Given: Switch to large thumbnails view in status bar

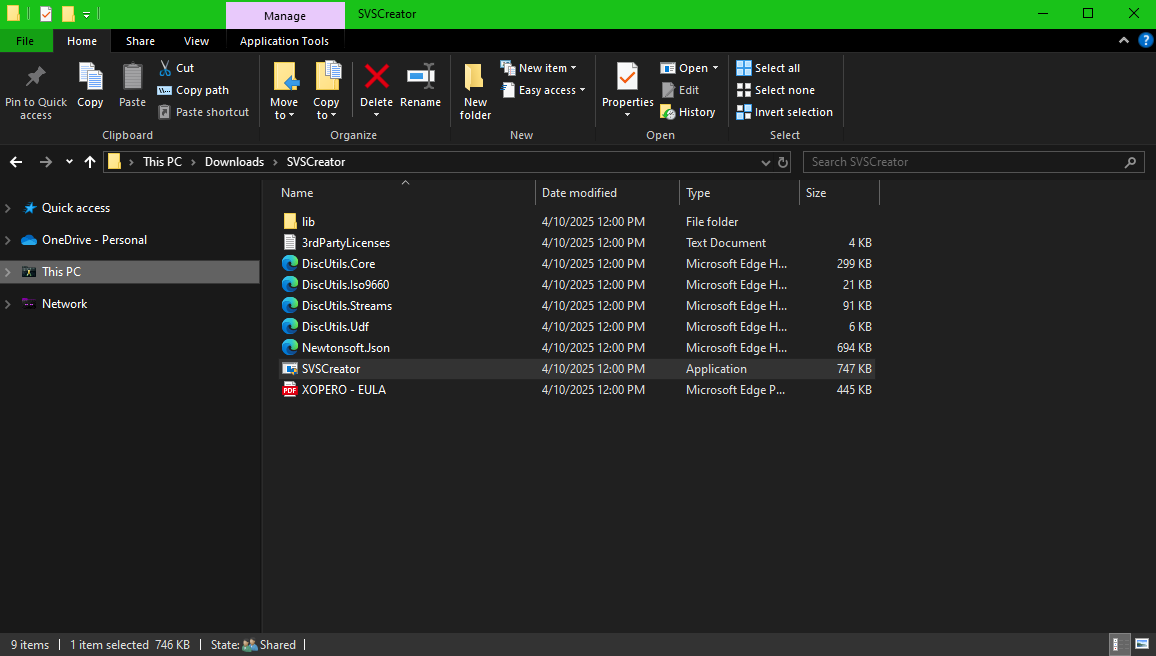Looking at the screenshot, I should tap(1142, 644).
